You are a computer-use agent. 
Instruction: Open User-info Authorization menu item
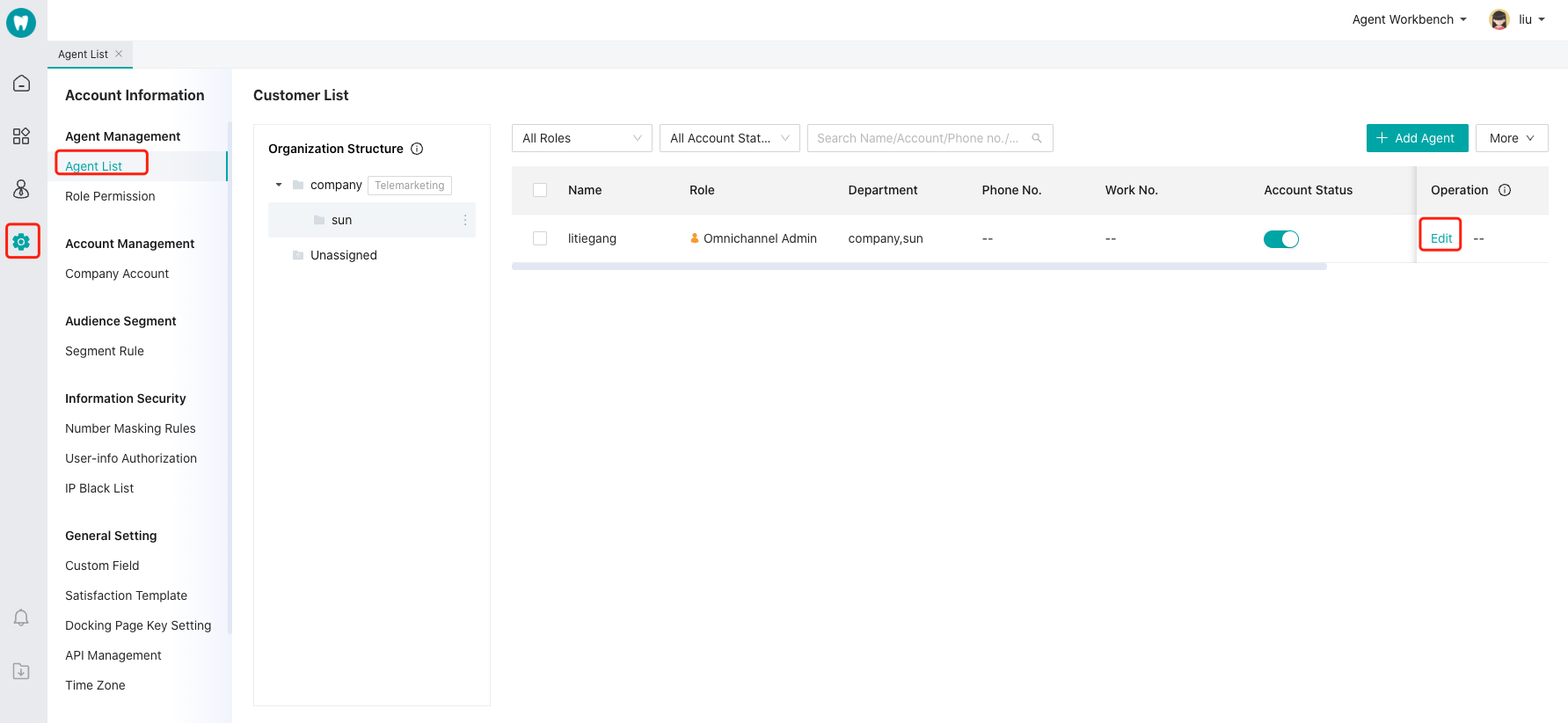(x=131, y=458)
